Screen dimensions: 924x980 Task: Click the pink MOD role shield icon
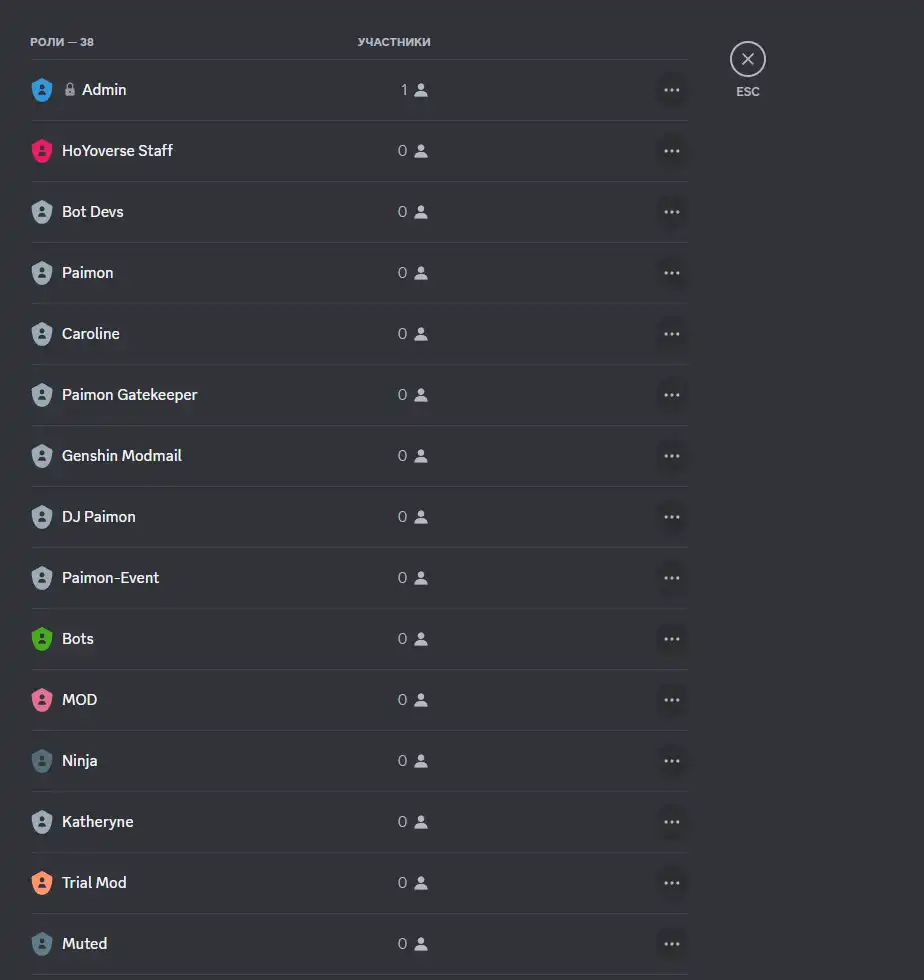(x=42, y=699)
